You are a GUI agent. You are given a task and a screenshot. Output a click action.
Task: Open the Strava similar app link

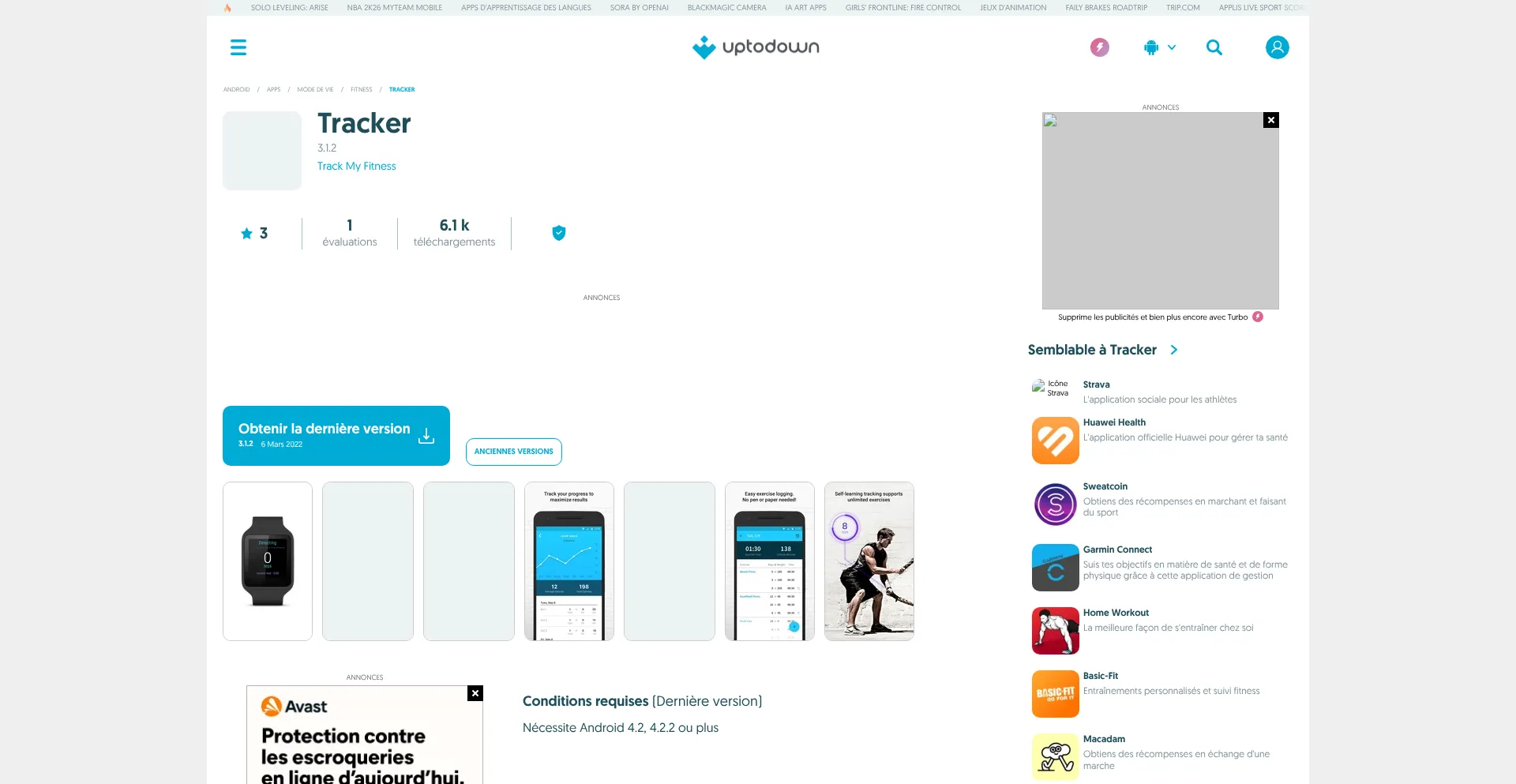pyautogui.click(x=1096, y=384)
